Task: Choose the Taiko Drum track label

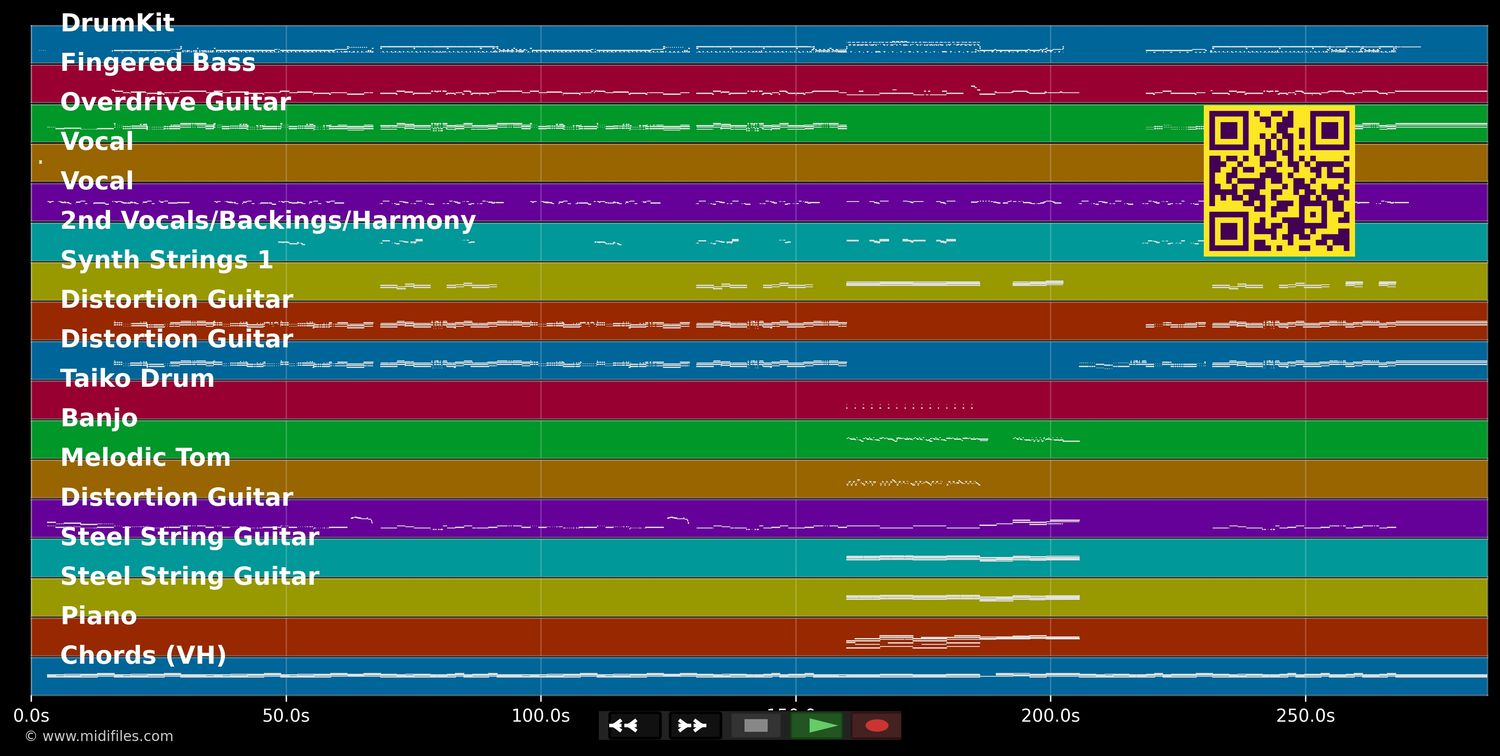Action: coord(137,379)
